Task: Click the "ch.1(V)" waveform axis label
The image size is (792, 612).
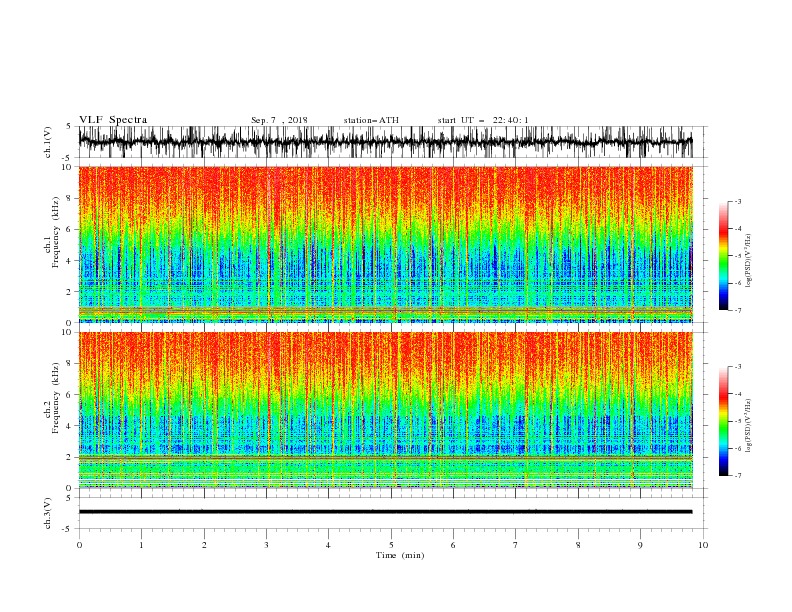Action: [48, 142]
